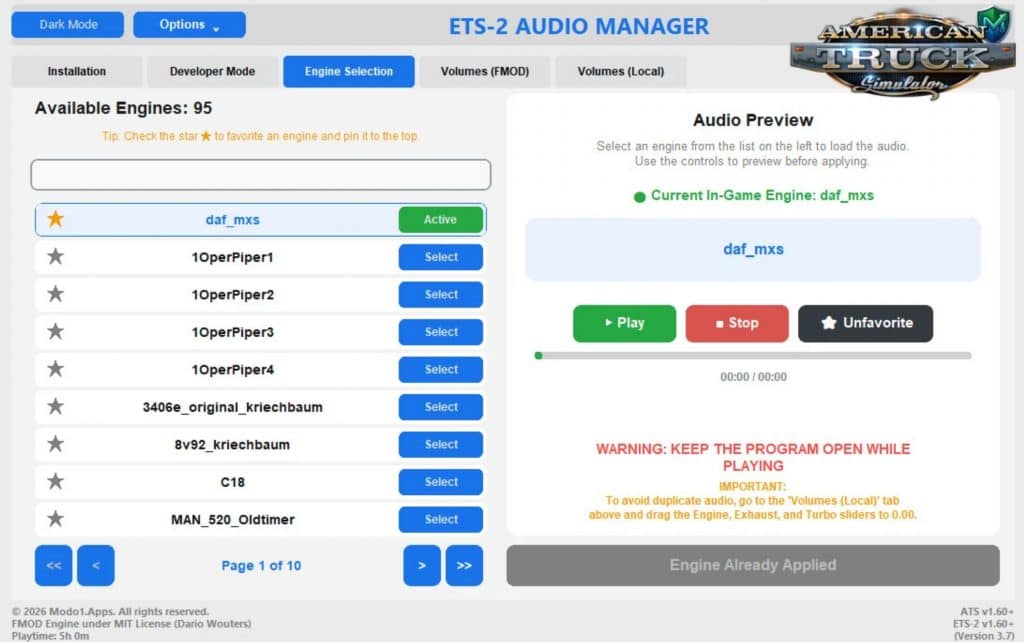
Task: Click the Active button for daf_mxs
Action: (441, 219)
